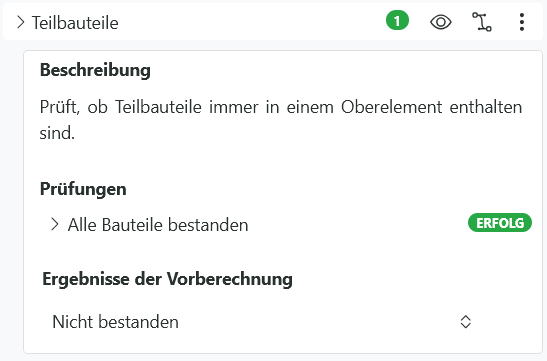The height and width of the screenshot is (361, 547).
Task: Click the green ERFOLG status badge
Action: coord(500,223)
